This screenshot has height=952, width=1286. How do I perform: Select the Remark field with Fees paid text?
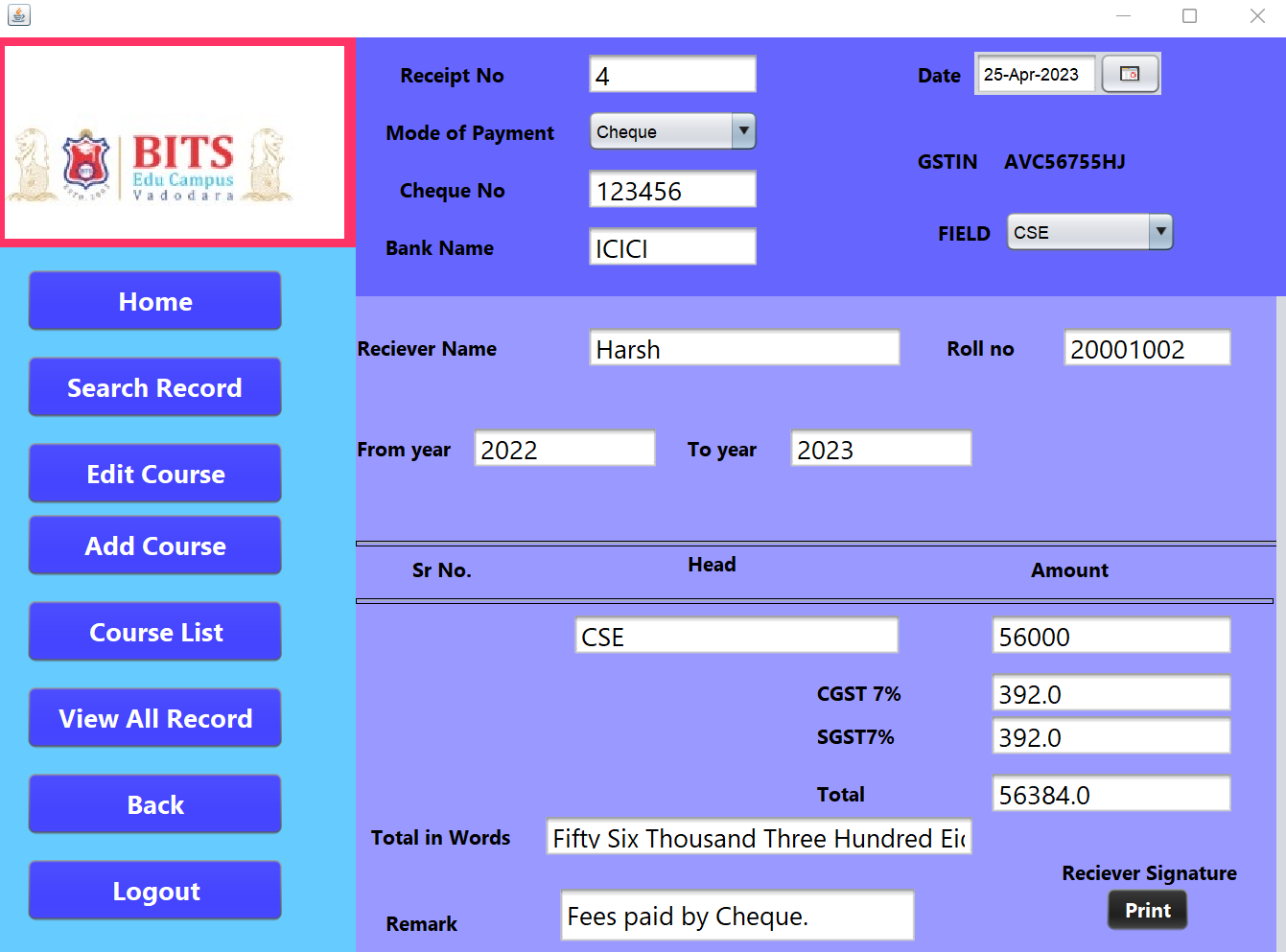737,916
